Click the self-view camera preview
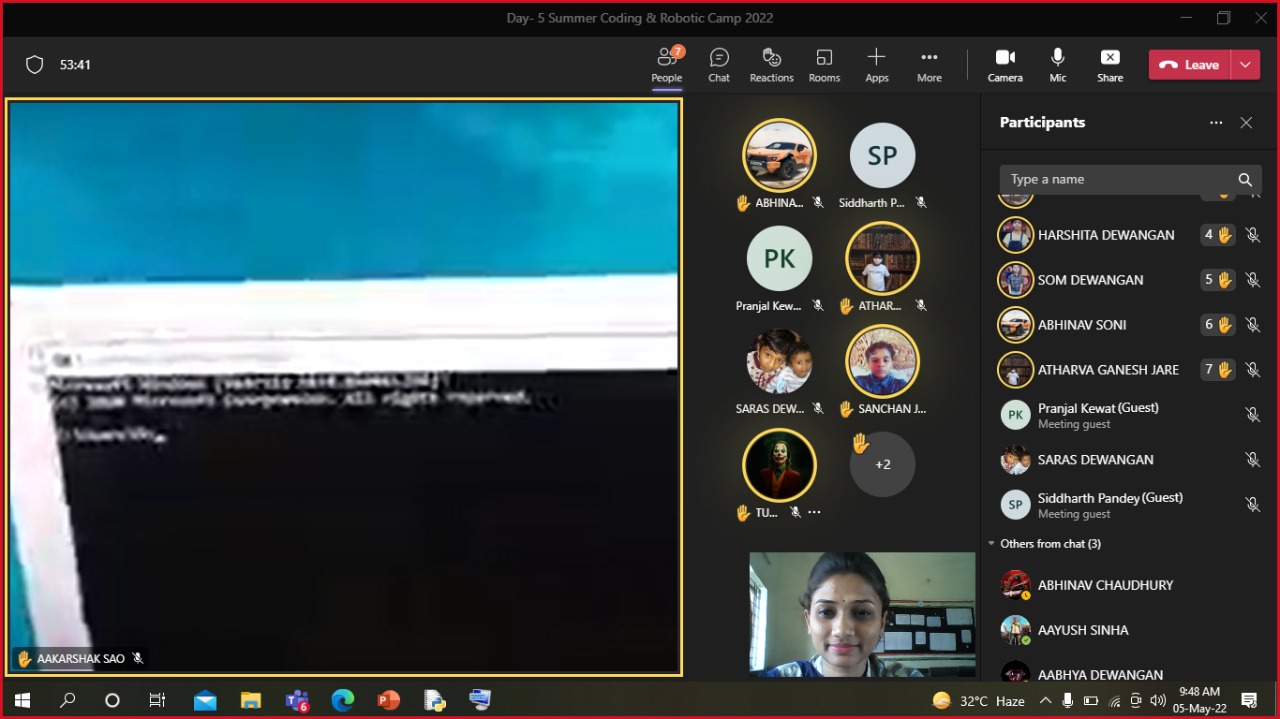 862,615
